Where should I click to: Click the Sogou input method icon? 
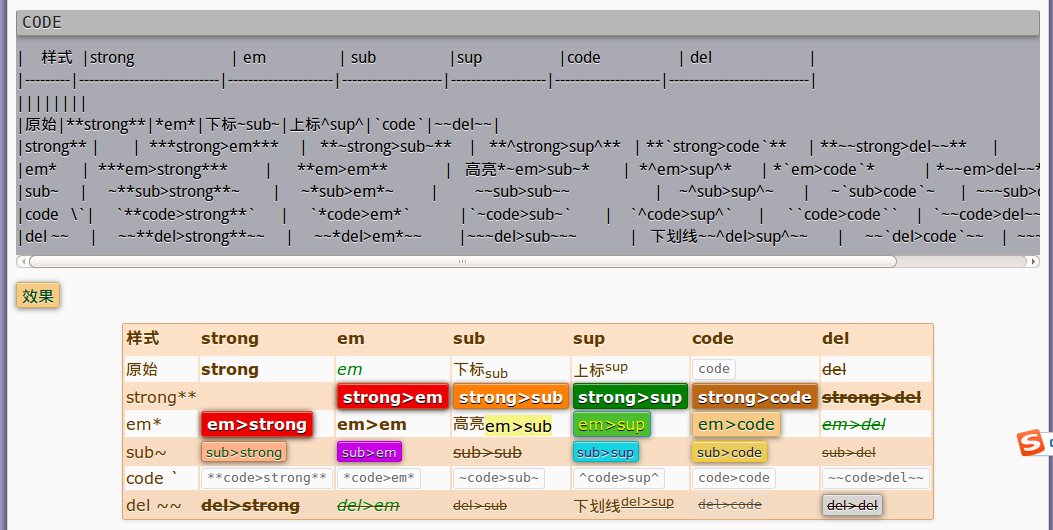1030,443
